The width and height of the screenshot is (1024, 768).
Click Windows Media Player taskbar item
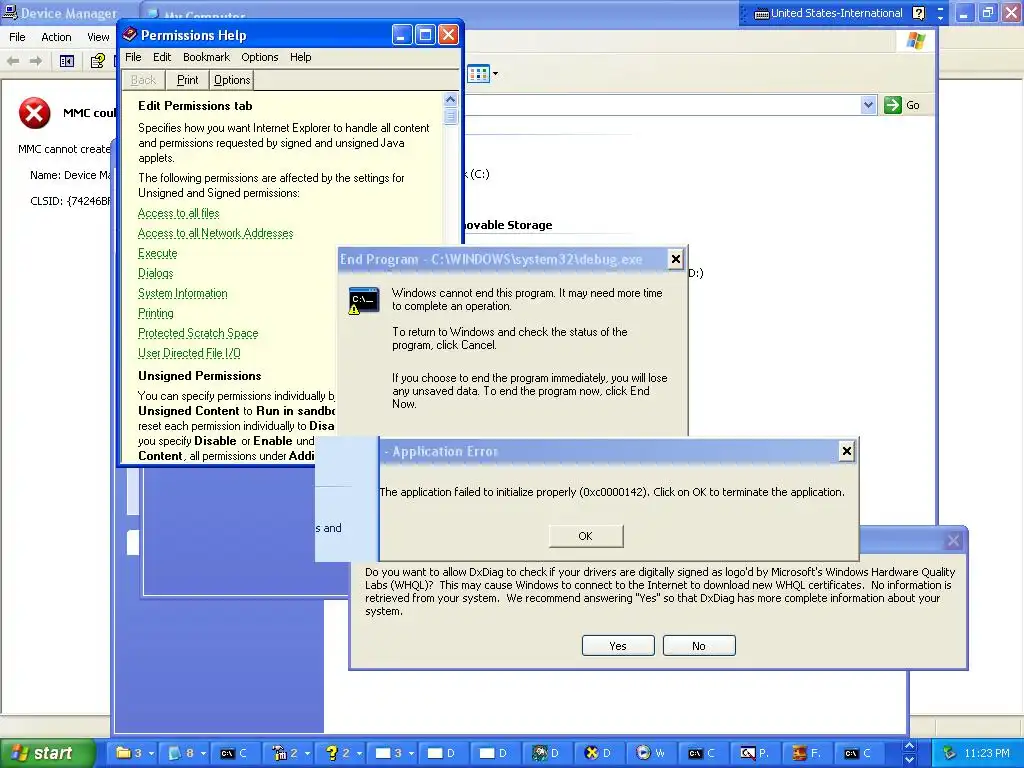pyautogui.click(x=650, y=753)
